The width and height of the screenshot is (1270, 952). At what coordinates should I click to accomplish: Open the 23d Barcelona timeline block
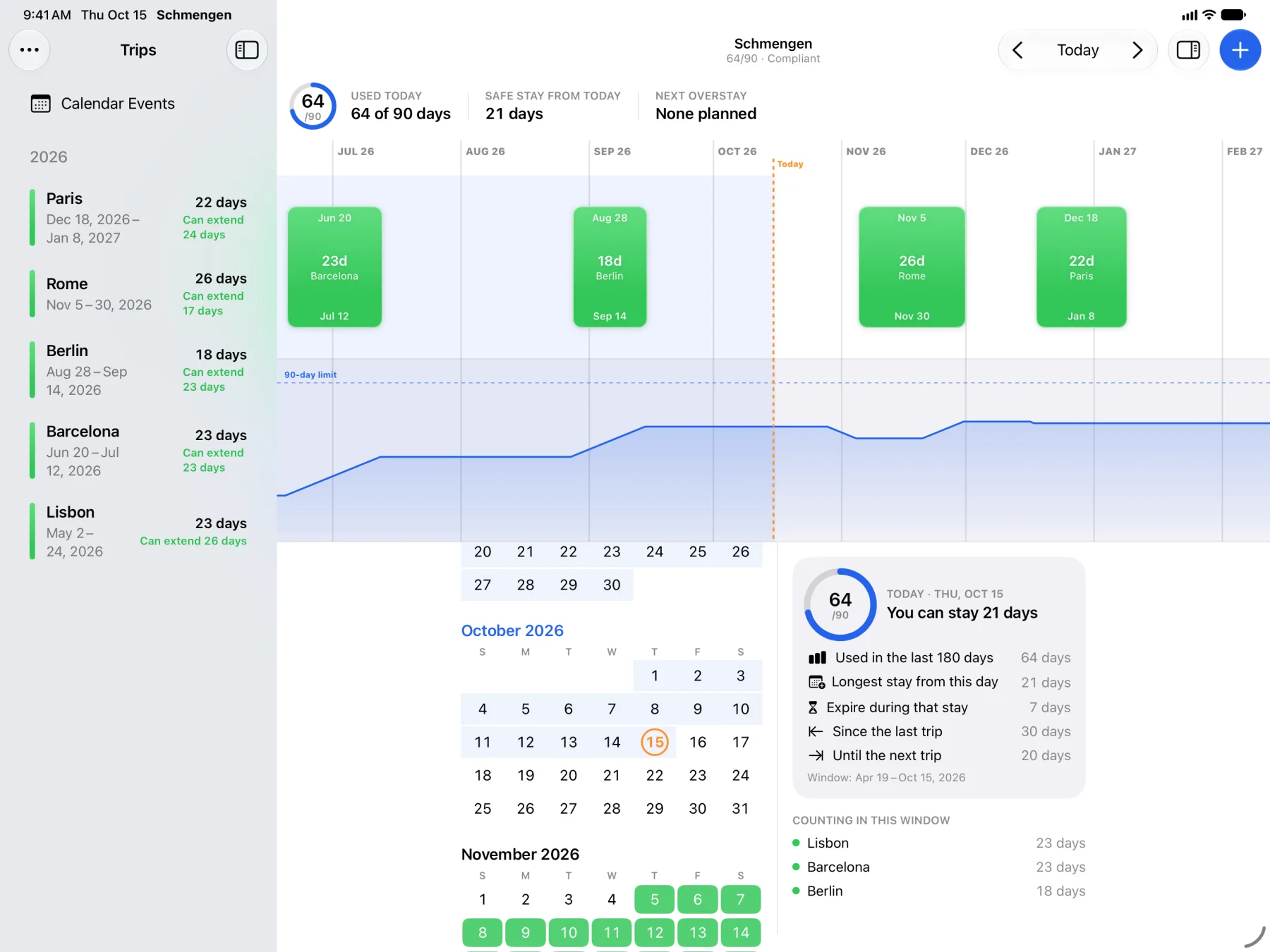(x=334, y=267)
